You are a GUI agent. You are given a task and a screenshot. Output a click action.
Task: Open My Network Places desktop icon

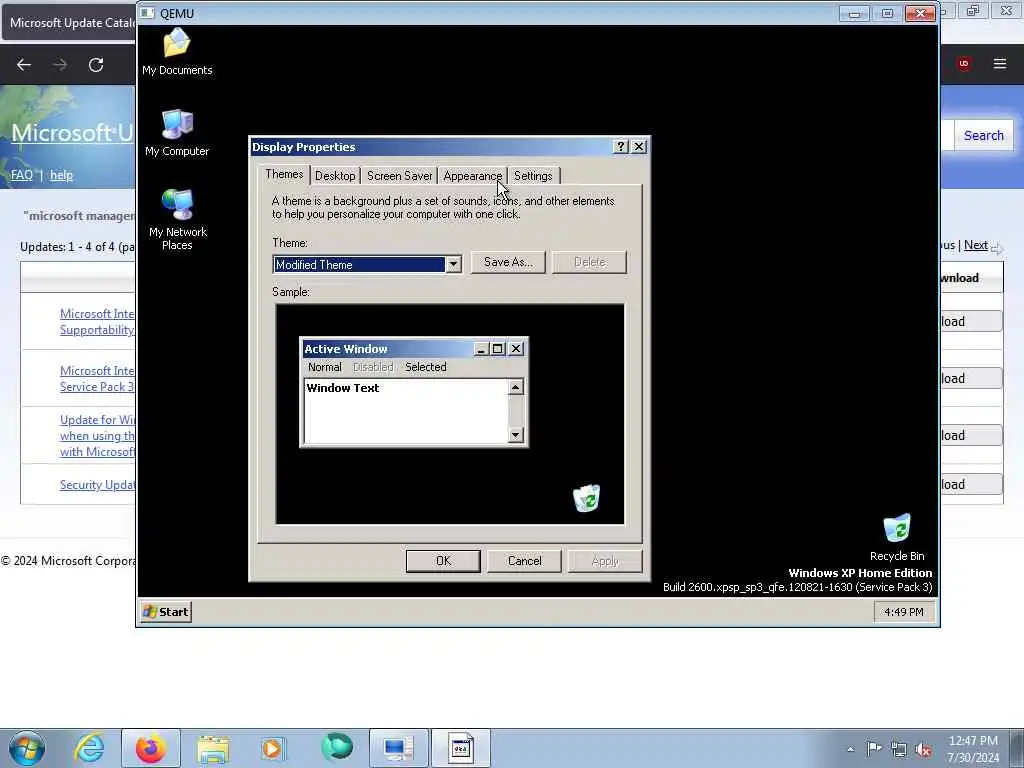pos(177,219)
